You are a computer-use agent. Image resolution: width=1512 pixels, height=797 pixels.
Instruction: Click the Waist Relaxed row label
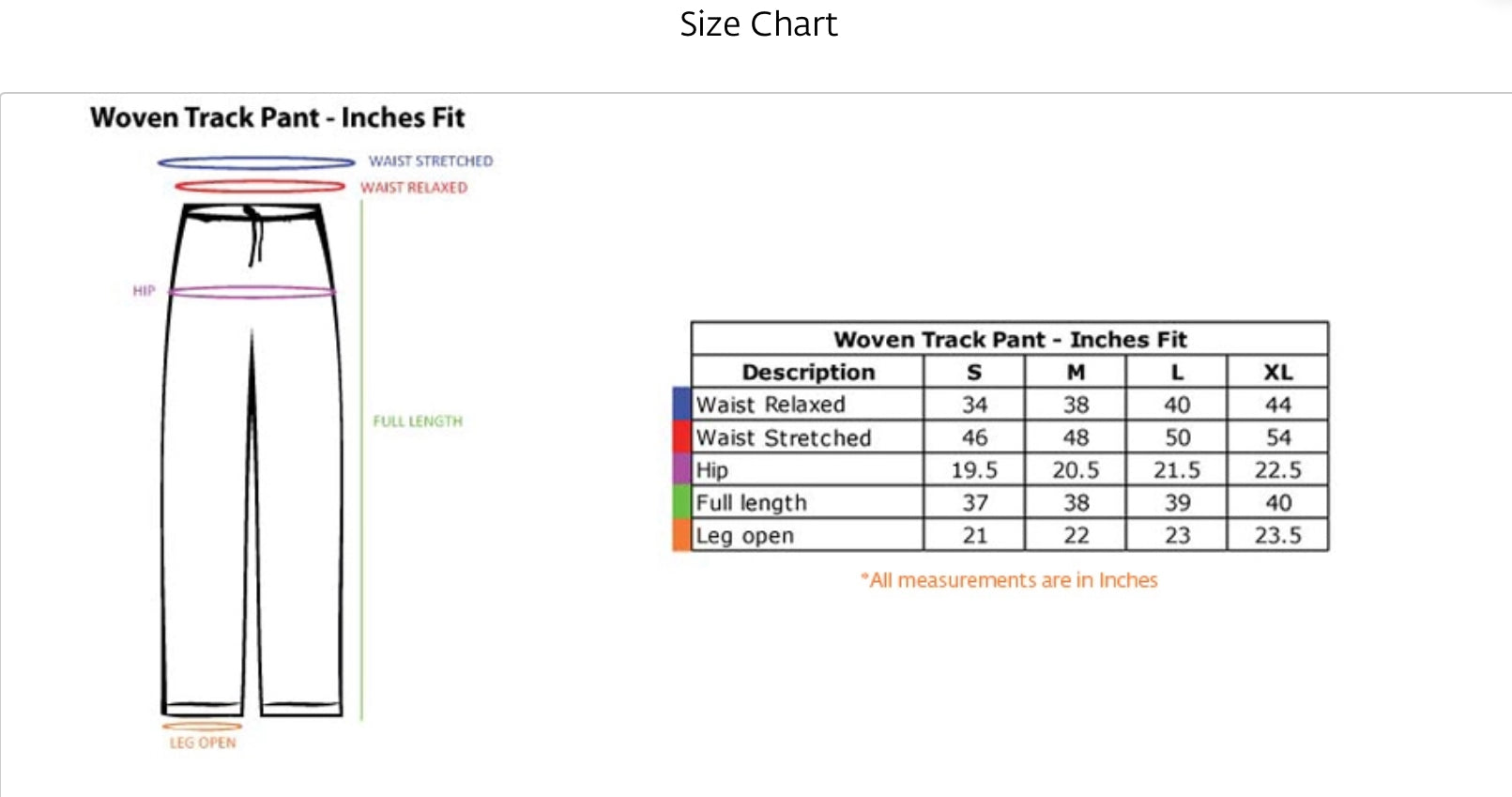tap(771, 405)
